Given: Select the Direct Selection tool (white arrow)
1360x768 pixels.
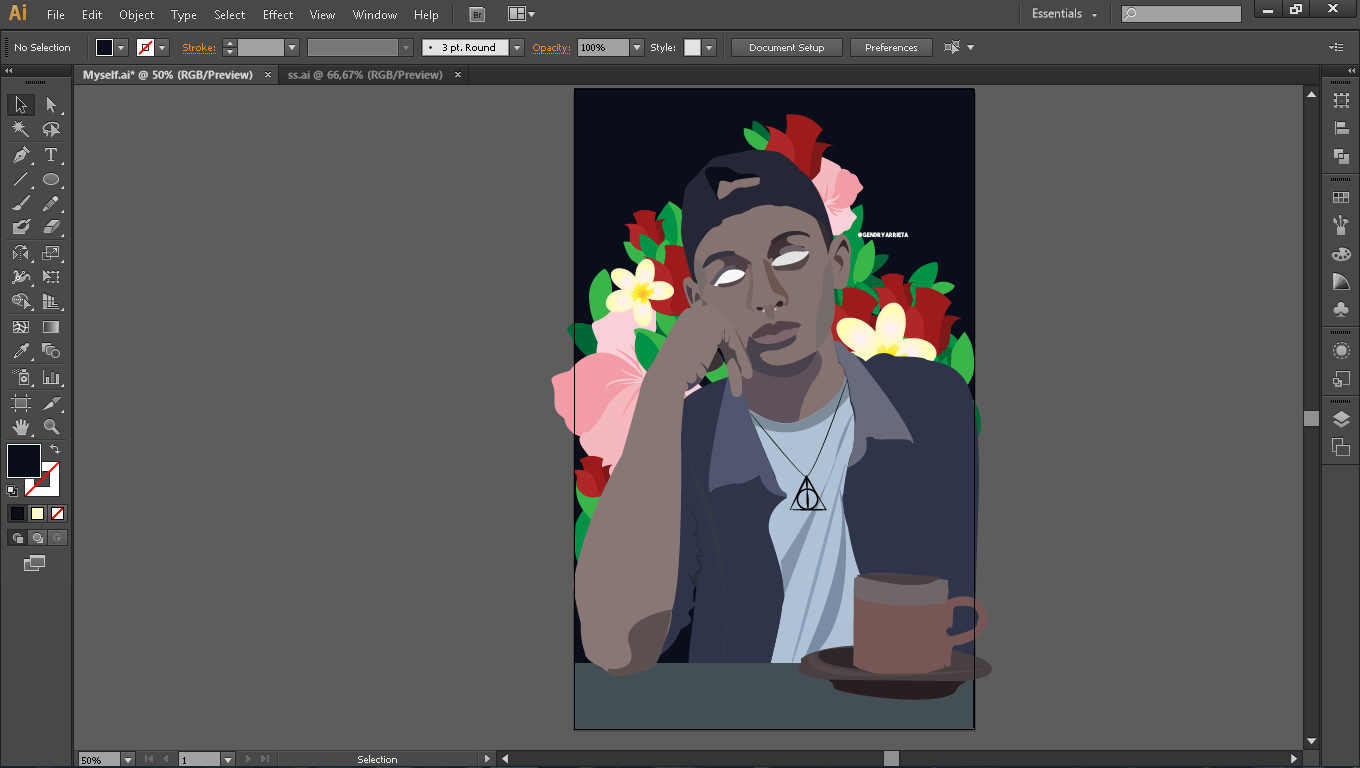Looking at the screenshot, I should point(51,105).
